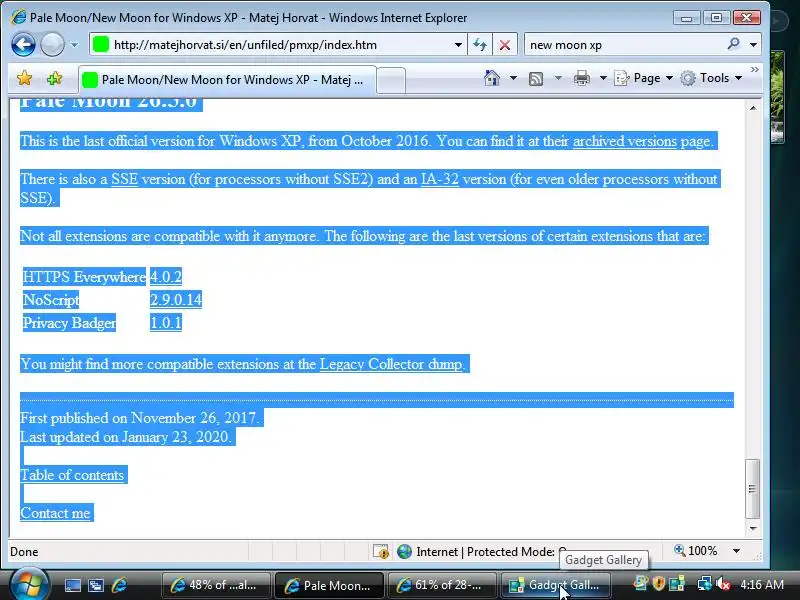Click the 4:16 AM clock
Image resolution: width=800 pixels, height=600 pixels.
click(x=762, y=584)
